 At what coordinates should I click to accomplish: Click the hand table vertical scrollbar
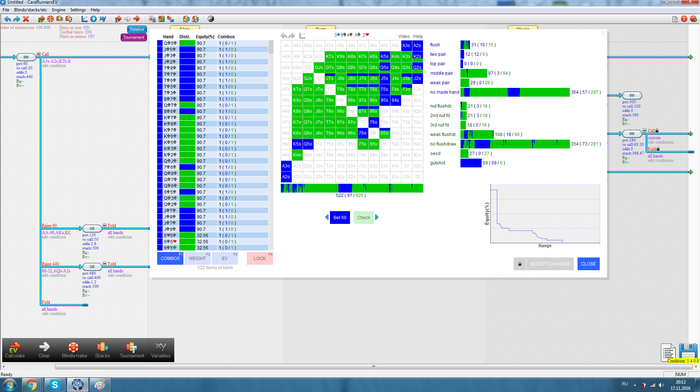coord(271,145)
